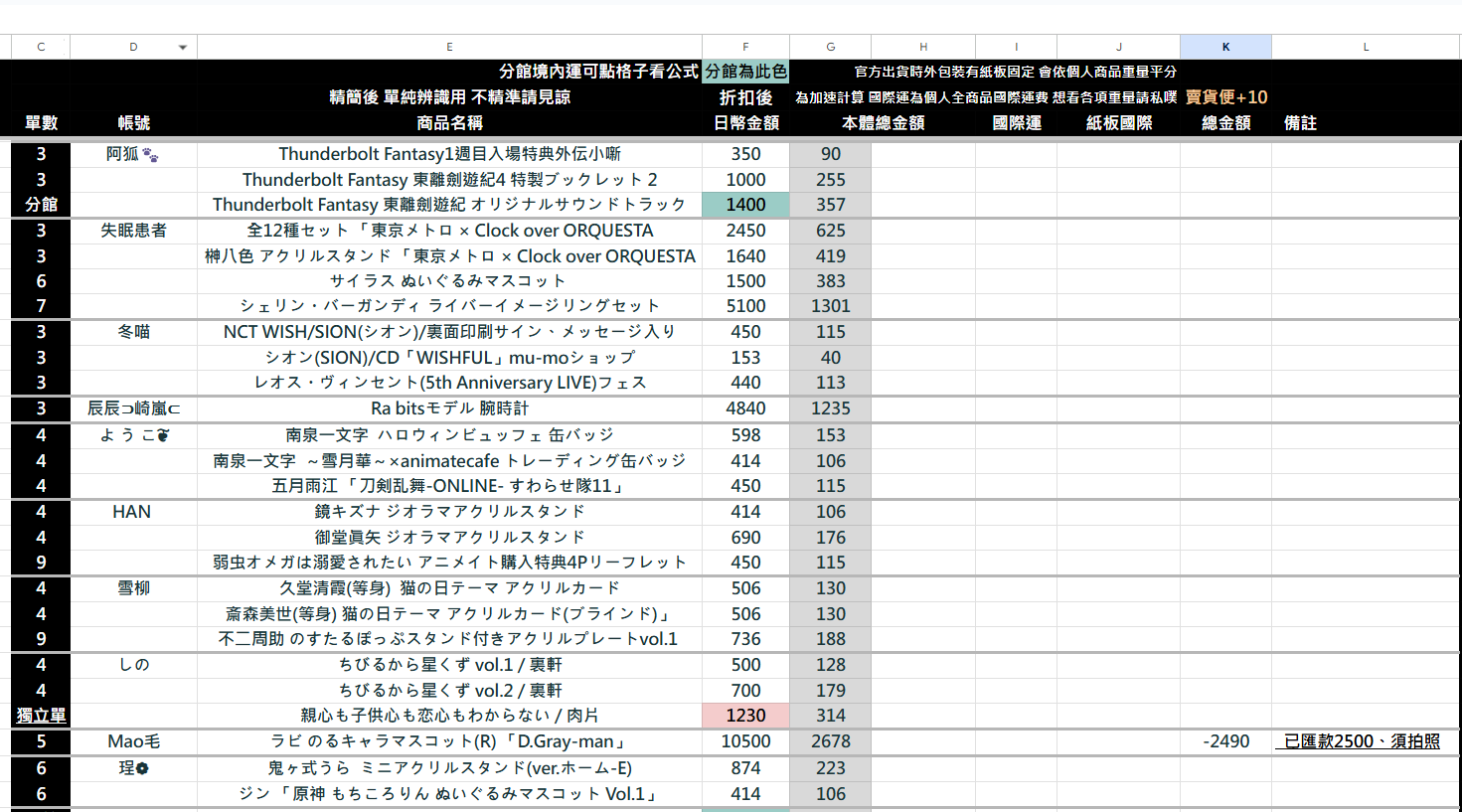Click the 日幣金額 header cell

click(745, 123)
